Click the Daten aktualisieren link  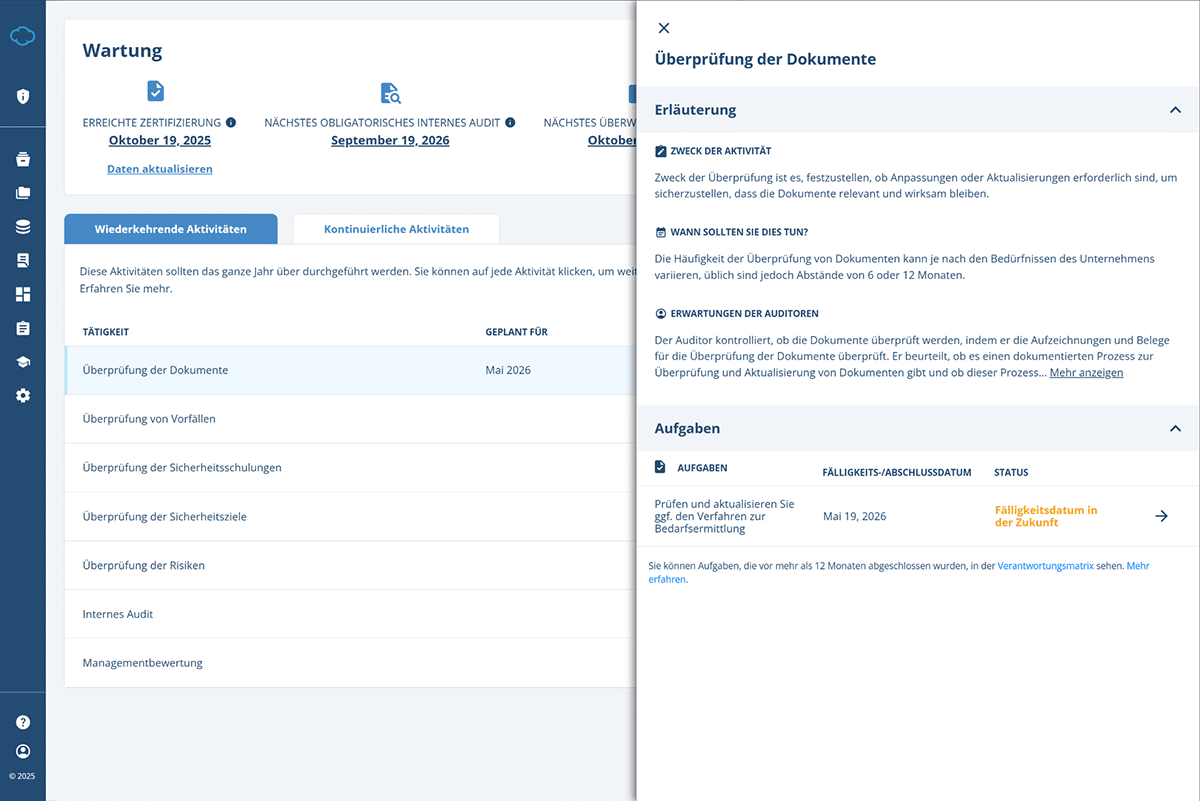160,169
